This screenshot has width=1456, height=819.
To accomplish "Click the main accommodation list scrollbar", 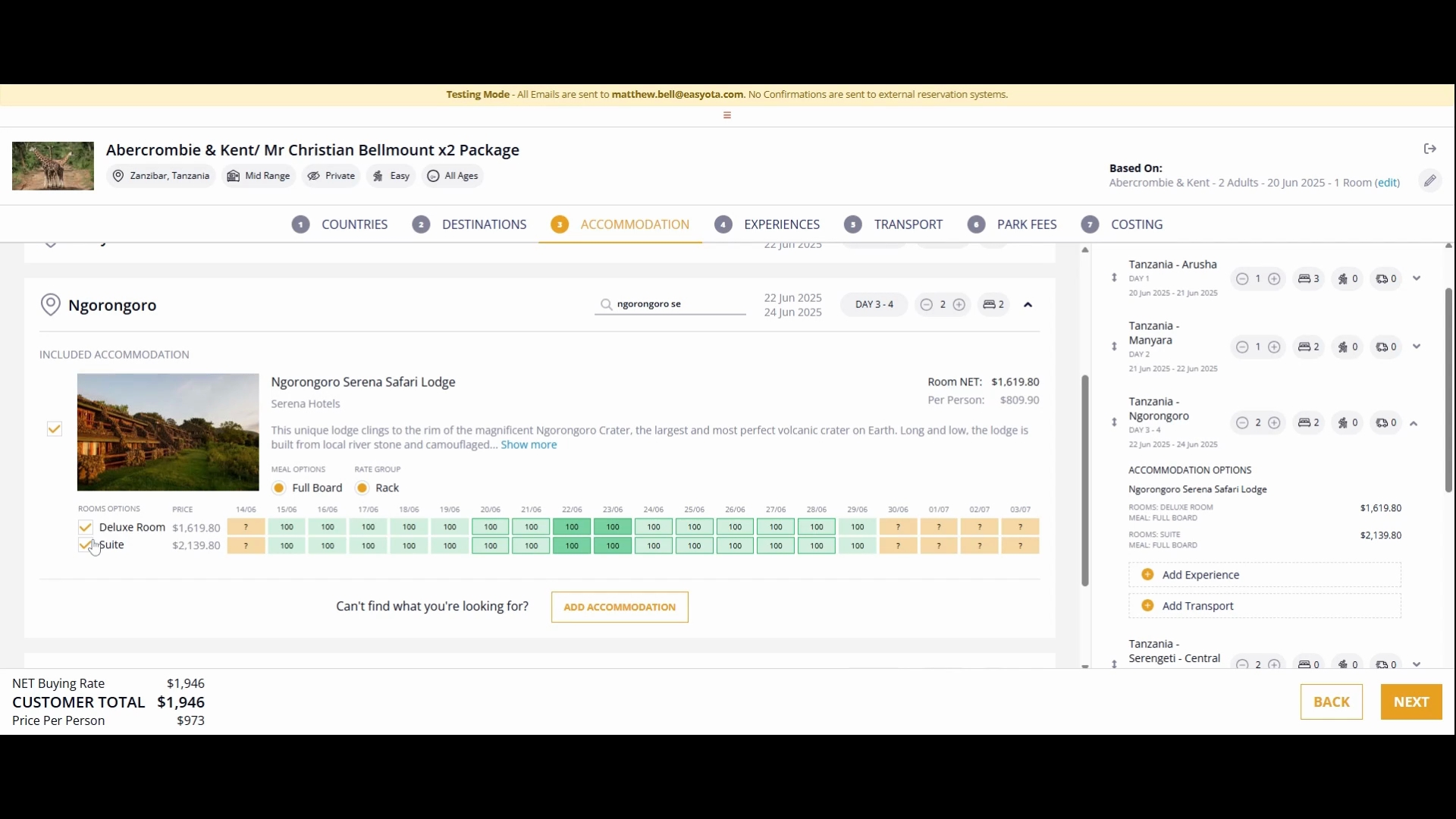I will pos(1085,481).
